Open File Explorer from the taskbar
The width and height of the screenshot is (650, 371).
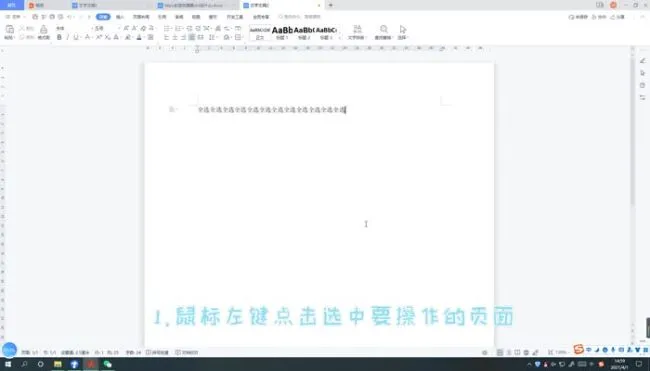[58, 364]
